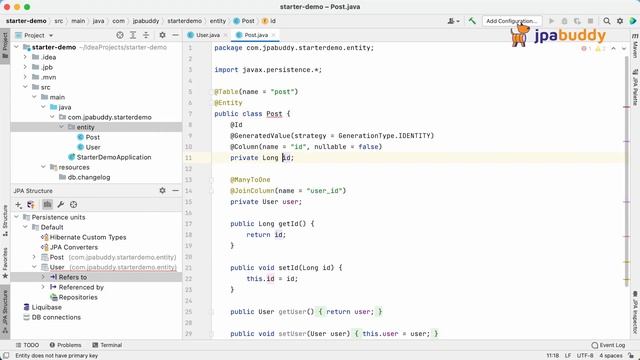The height and width of the screenshot is (360, 640).
Task: Collapse Persistence units node
Action: pos(16,217)
